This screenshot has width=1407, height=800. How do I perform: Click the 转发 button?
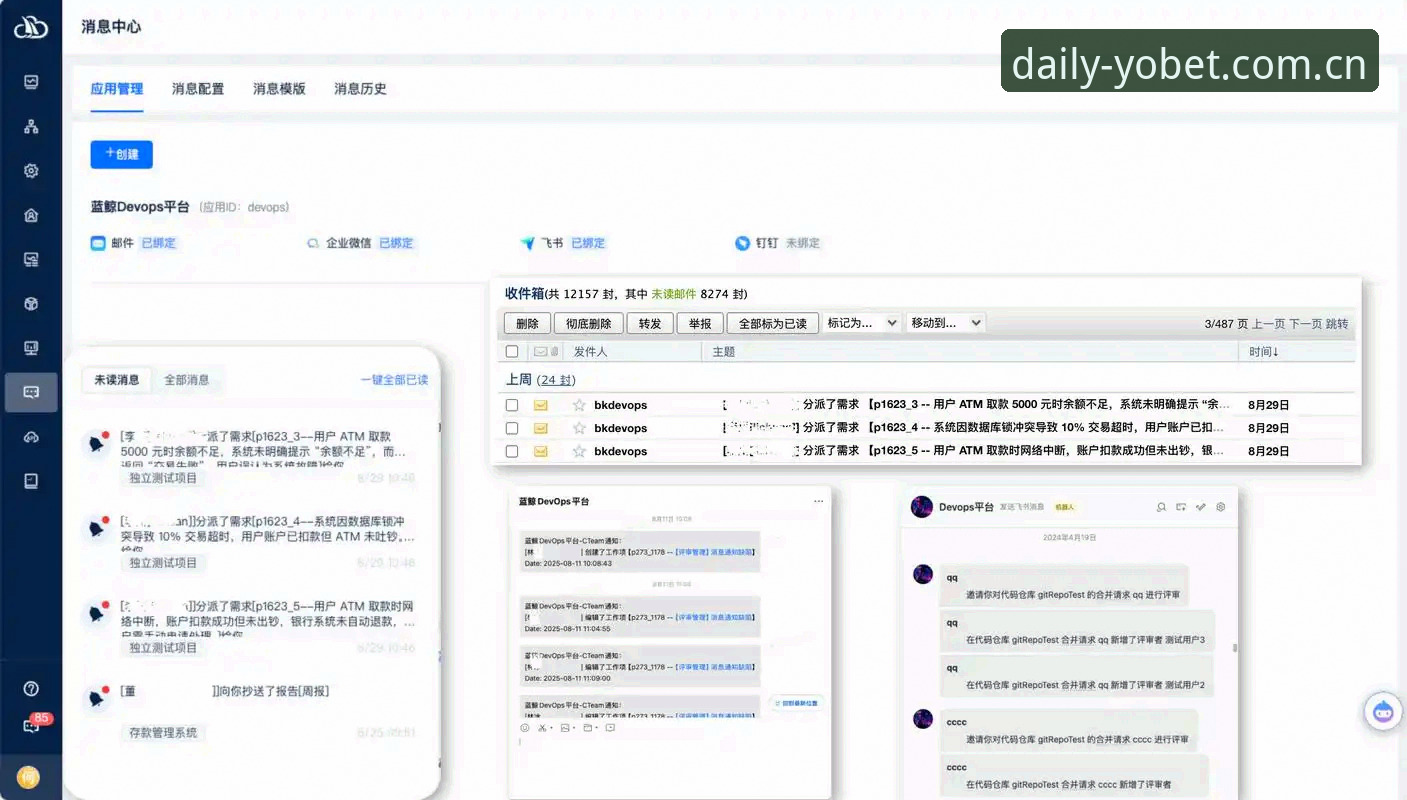click(x=650, y=324)
